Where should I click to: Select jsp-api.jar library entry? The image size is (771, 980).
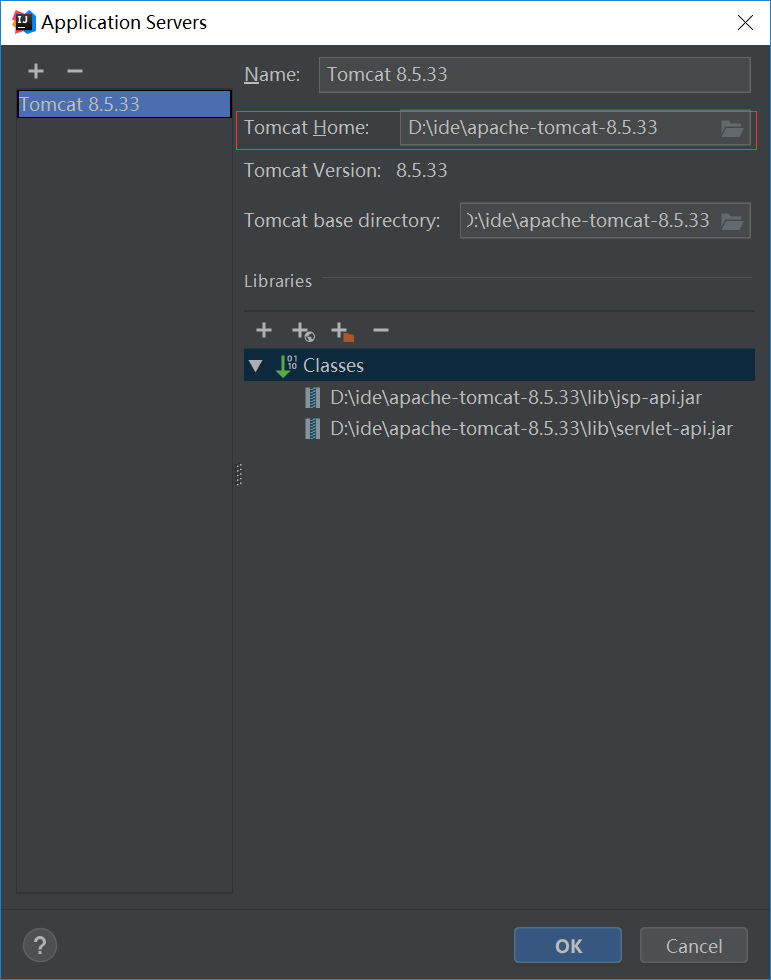(x=516, y=398)
